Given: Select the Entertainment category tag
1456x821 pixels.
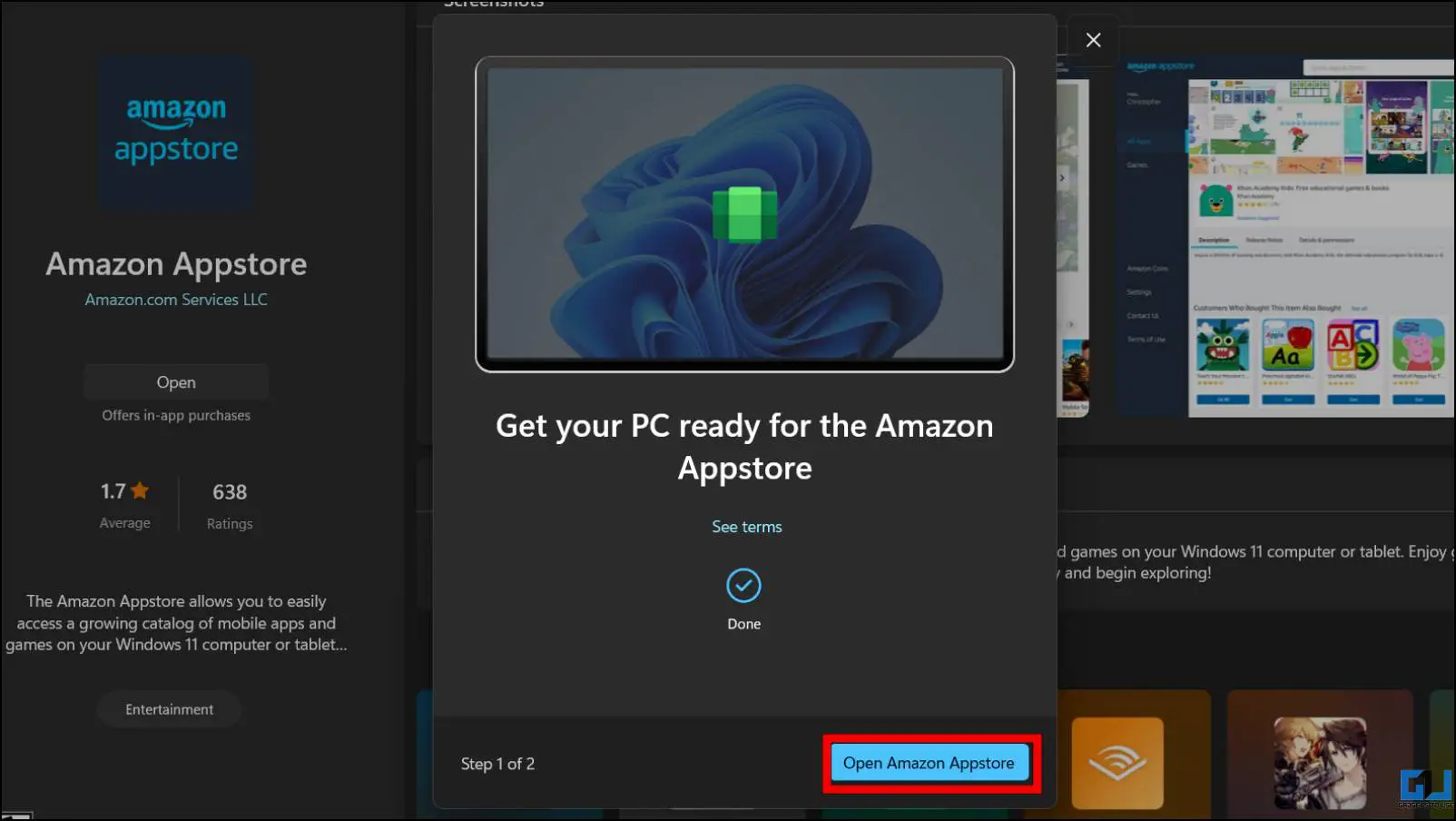Looking at the screenshot, I should coord(170,709).
